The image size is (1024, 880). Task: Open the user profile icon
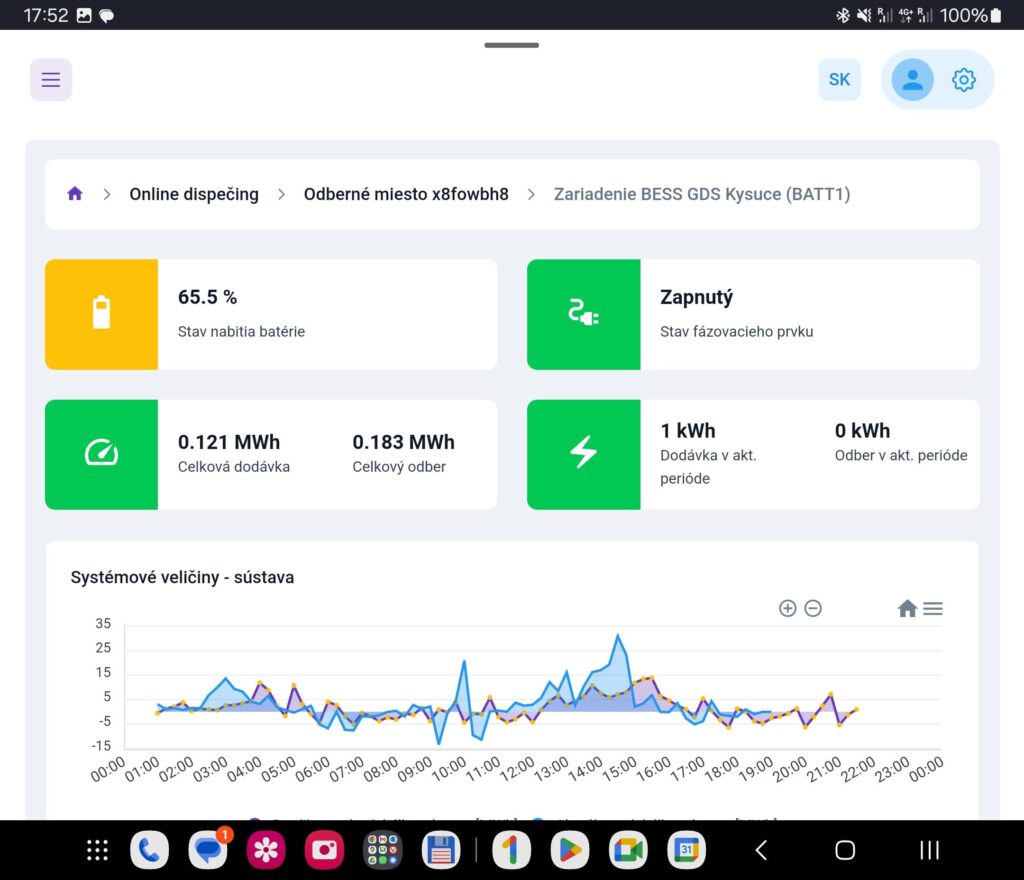[912, 80]
